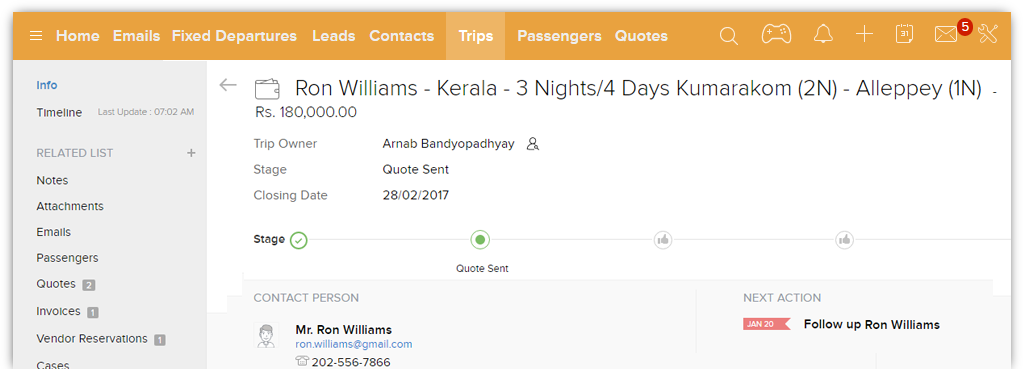
Task: Open ron.williams@gmail.com email link
Action: tap(354, 344)
